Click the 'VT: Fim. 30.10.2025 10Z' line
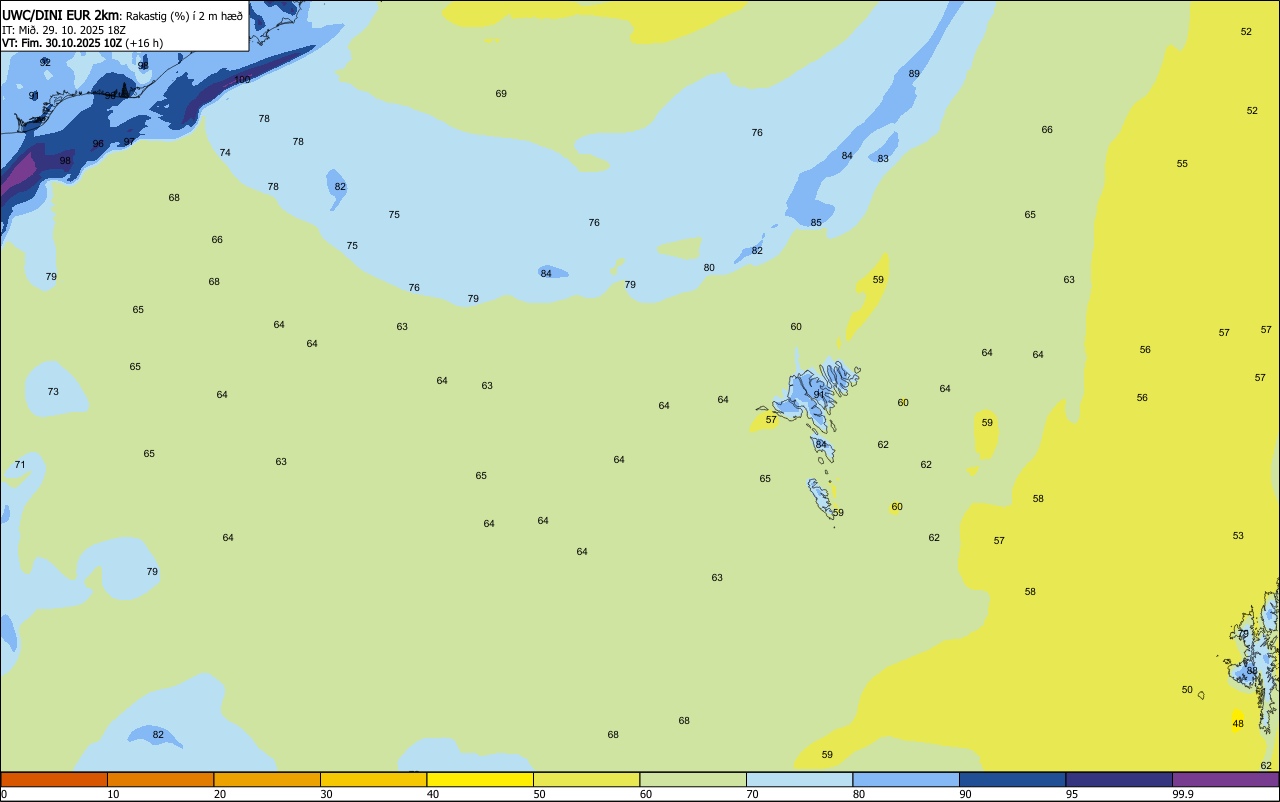Screen dimensions: 1280x802 click(x=62, y=43)
